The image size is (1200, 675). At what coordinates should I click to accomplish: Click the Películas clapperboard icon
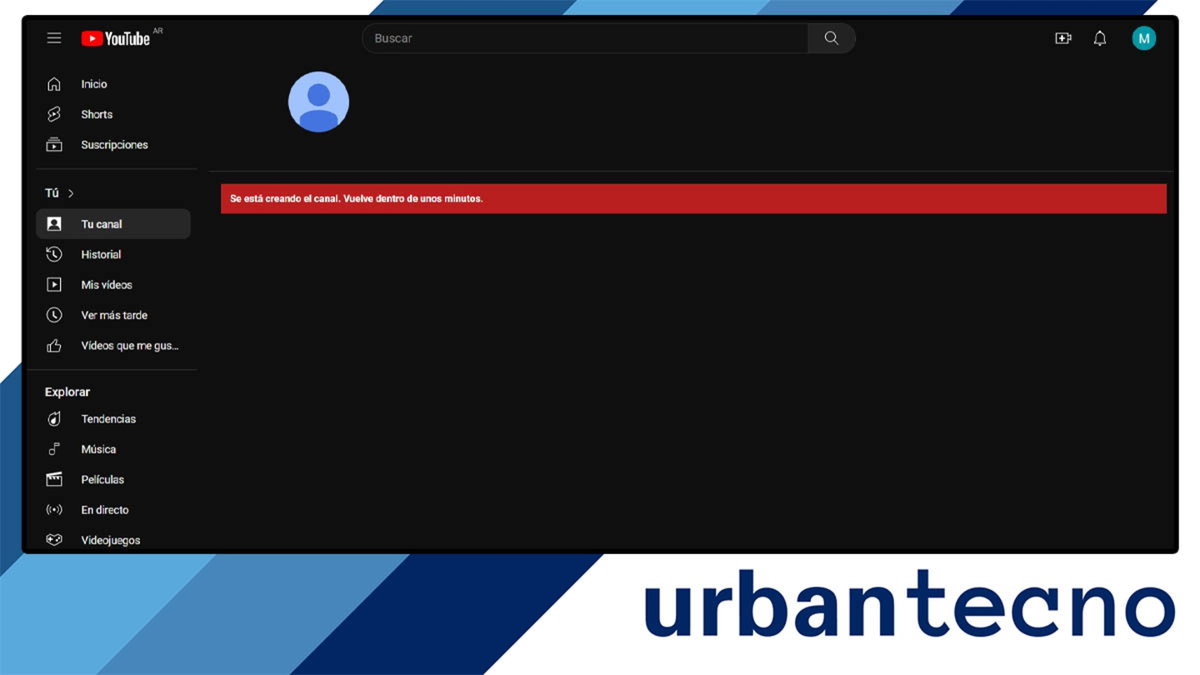click(54, 479)
